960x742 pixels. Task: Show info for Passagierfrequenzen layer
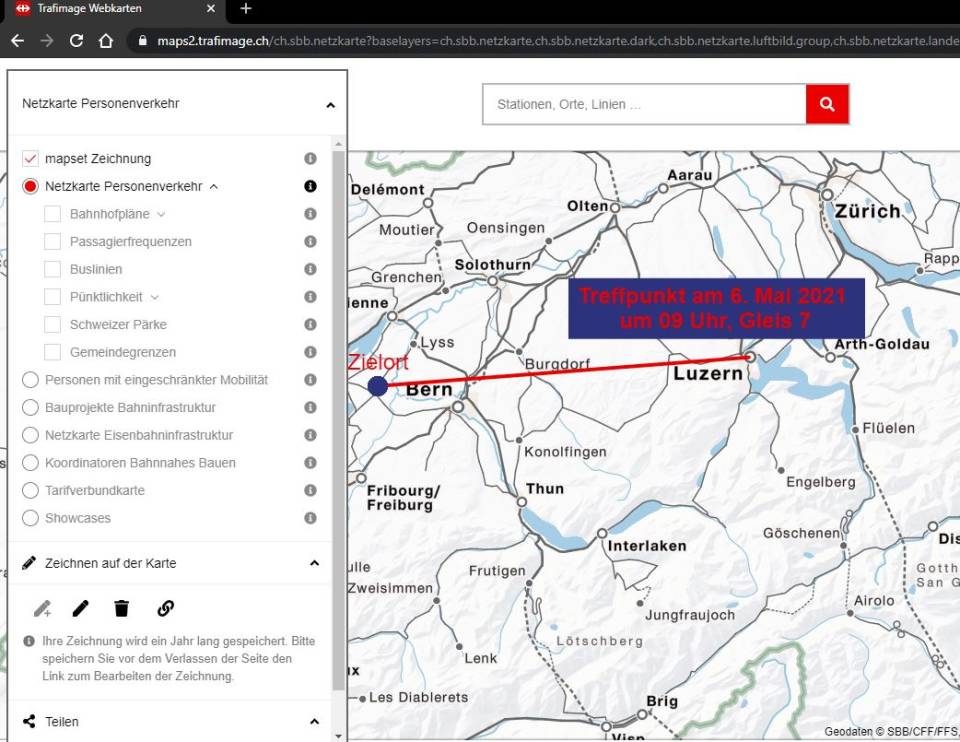(x=310, y=241)
